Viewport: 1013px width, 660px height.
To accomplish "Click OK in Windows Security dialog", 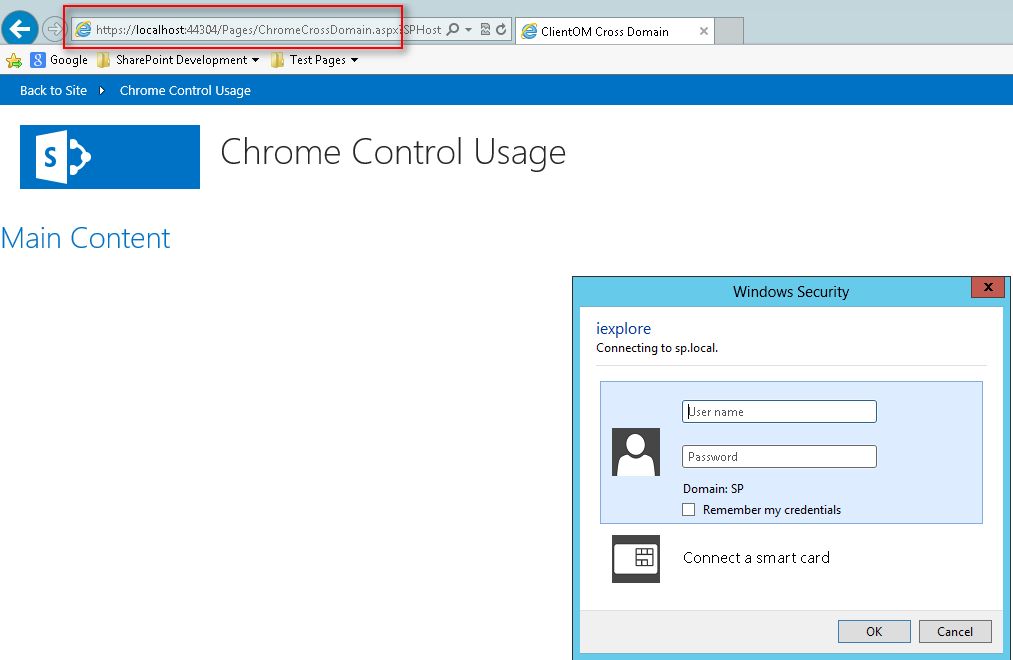I will click(x=874, y=632).
